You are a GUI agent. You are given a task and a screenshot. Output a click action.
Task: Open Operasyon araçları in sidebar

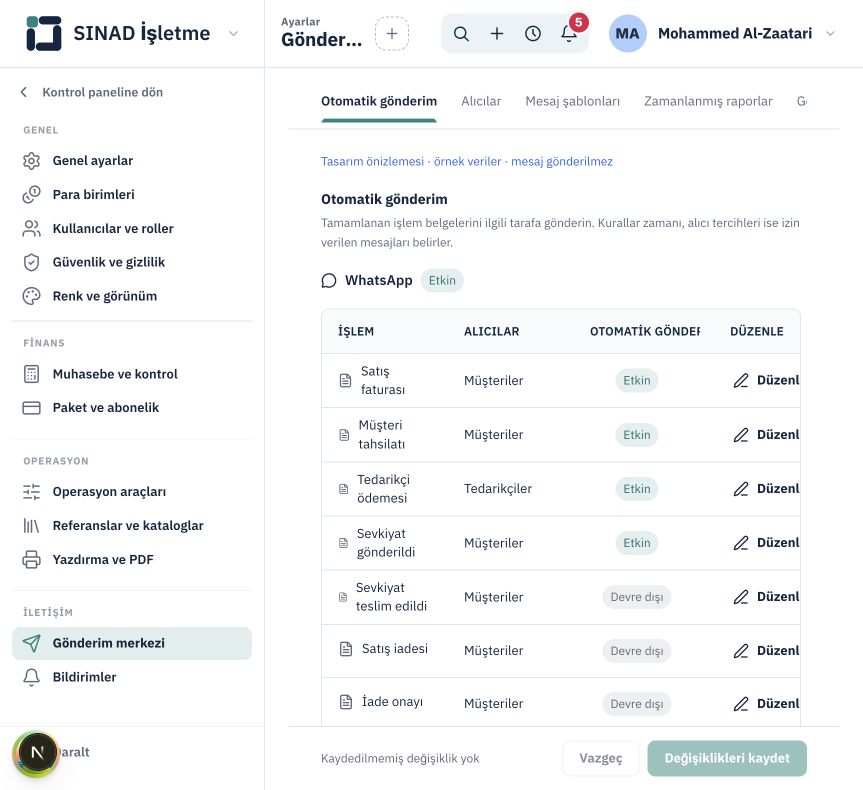coord(132,492)
